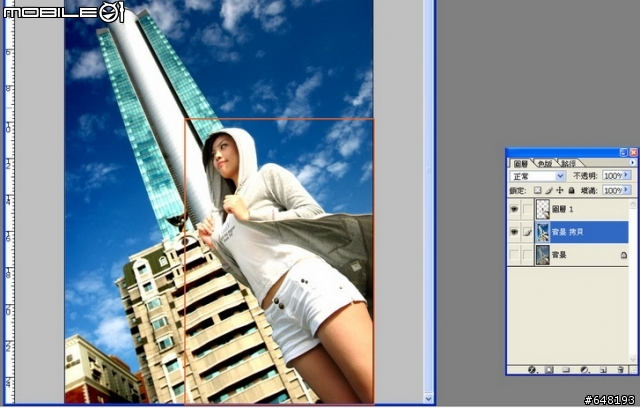Create new fill or adjustment layer
Screen dimensions: 640x408
tap(584, 370)
